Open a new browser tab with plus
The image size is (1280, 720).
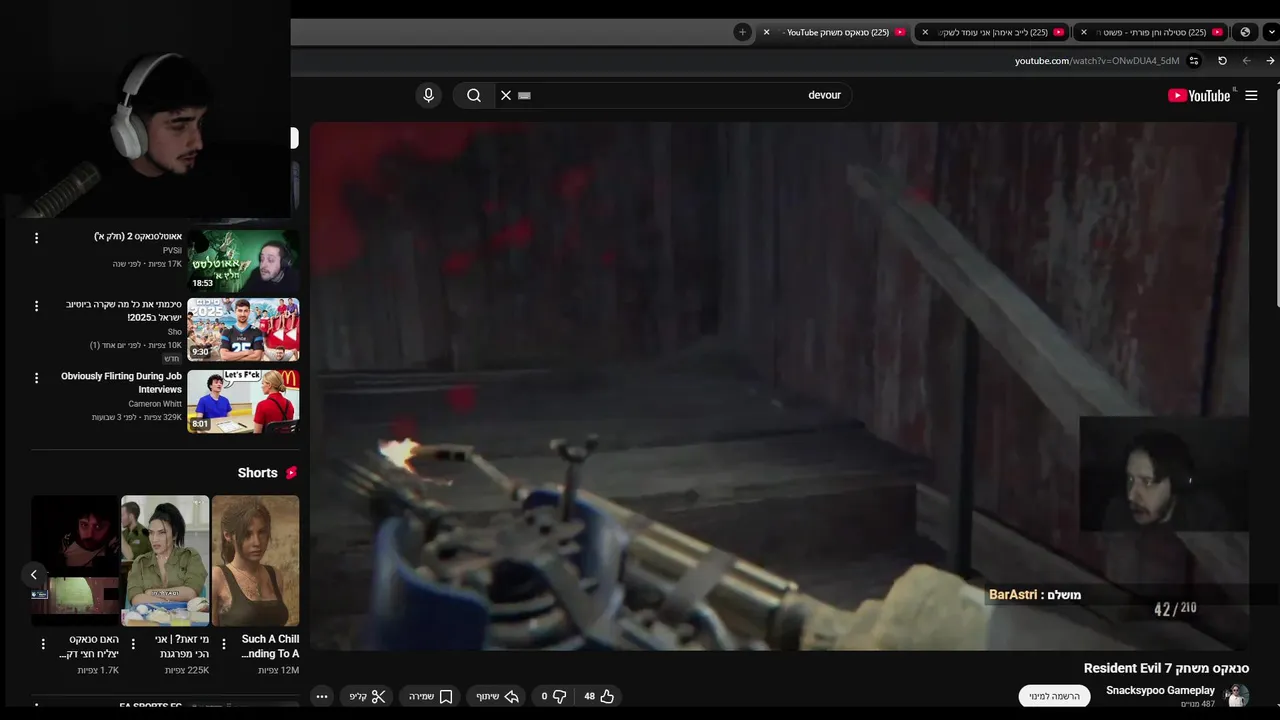click(x=742, y=32)
